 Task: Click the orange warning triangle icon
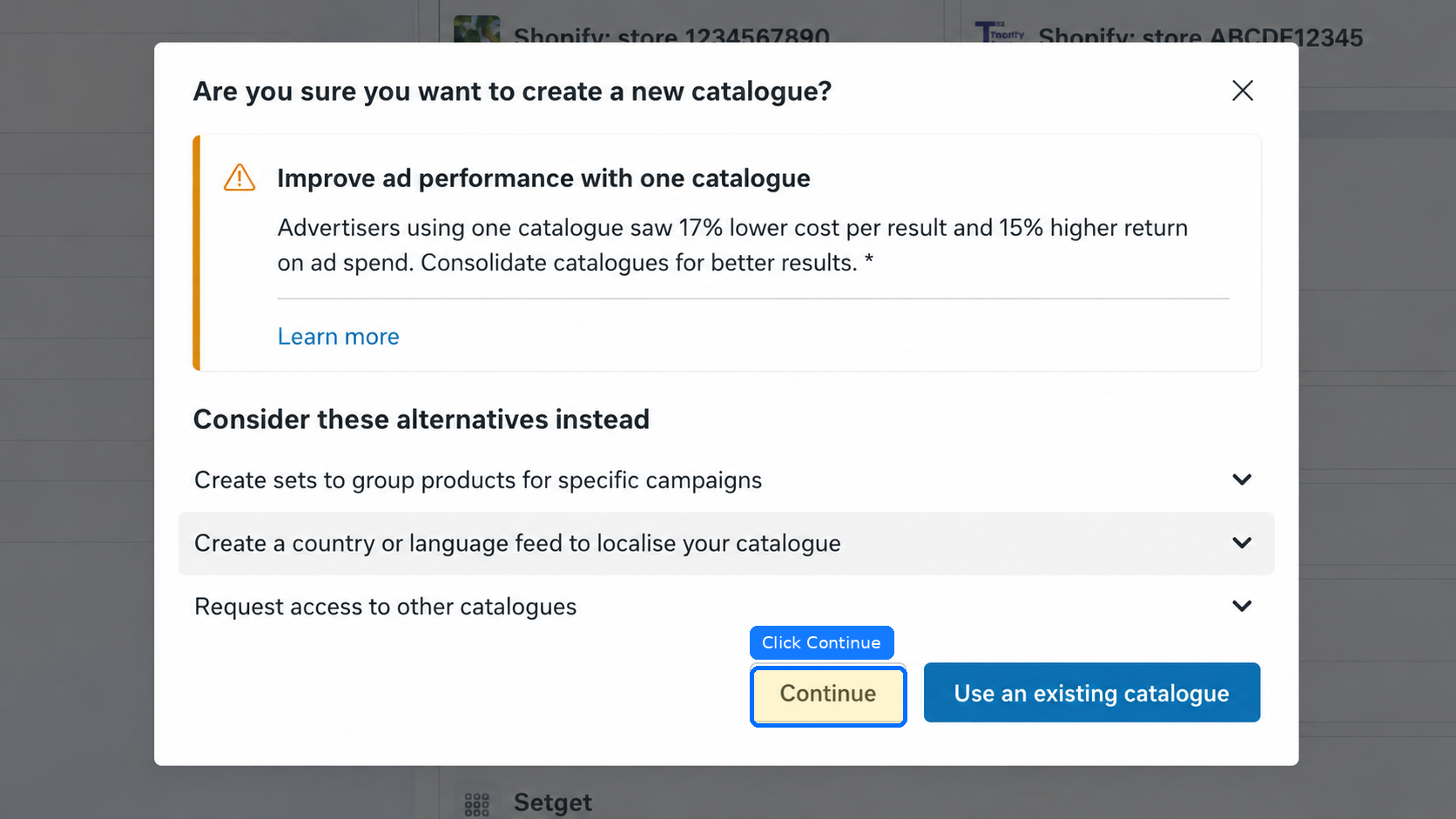pos(239,178)
